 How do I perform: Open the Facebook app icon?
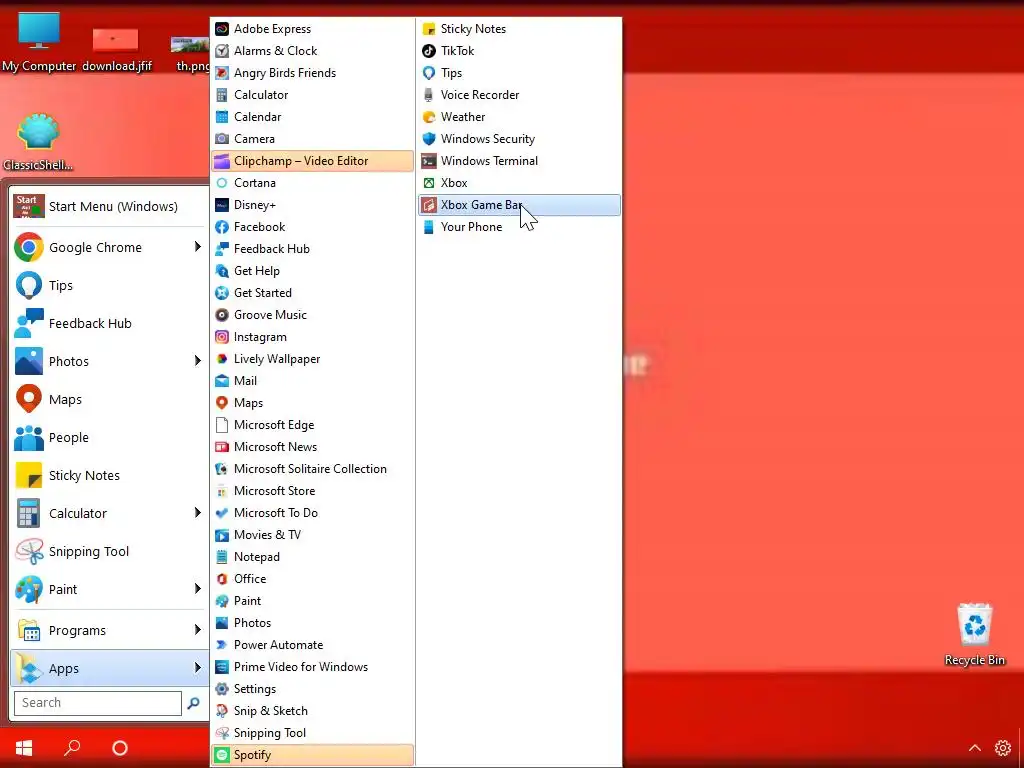(222, 227)
